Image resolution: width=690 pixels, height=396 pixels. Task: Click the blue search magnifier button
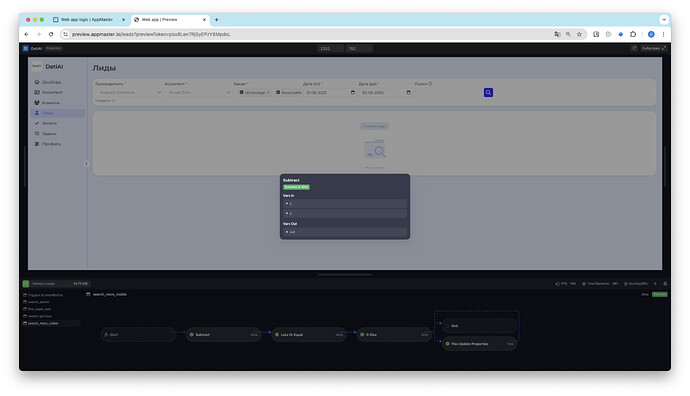pyautogui.click(x=488, y=92)
